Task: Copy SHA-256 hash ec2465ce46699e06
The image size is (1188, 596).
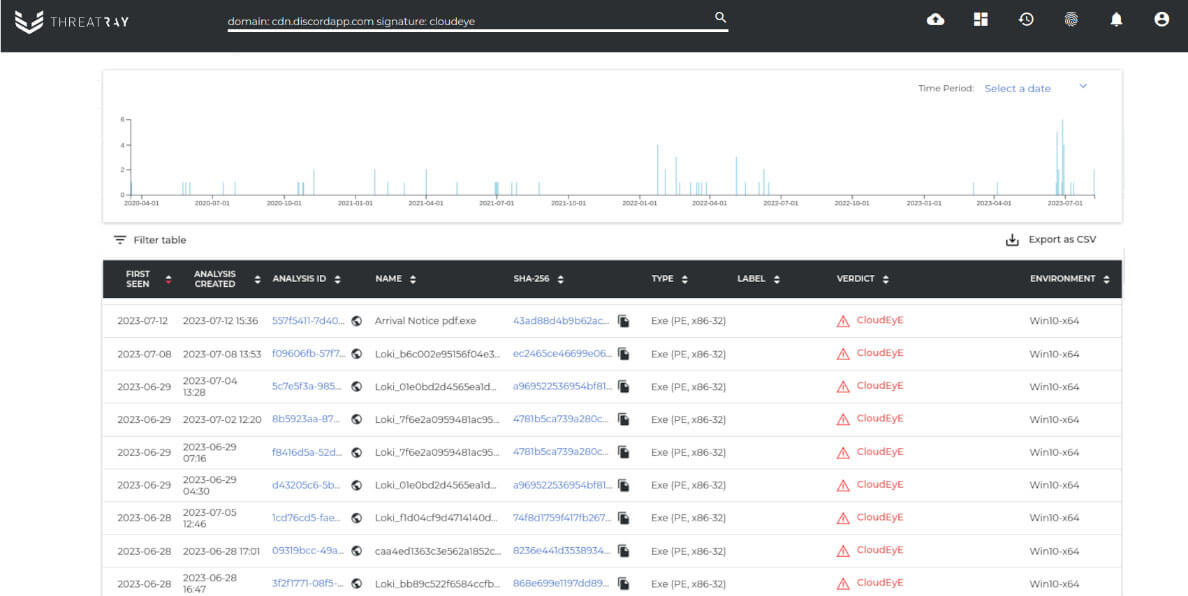Action: coord(624,354)
